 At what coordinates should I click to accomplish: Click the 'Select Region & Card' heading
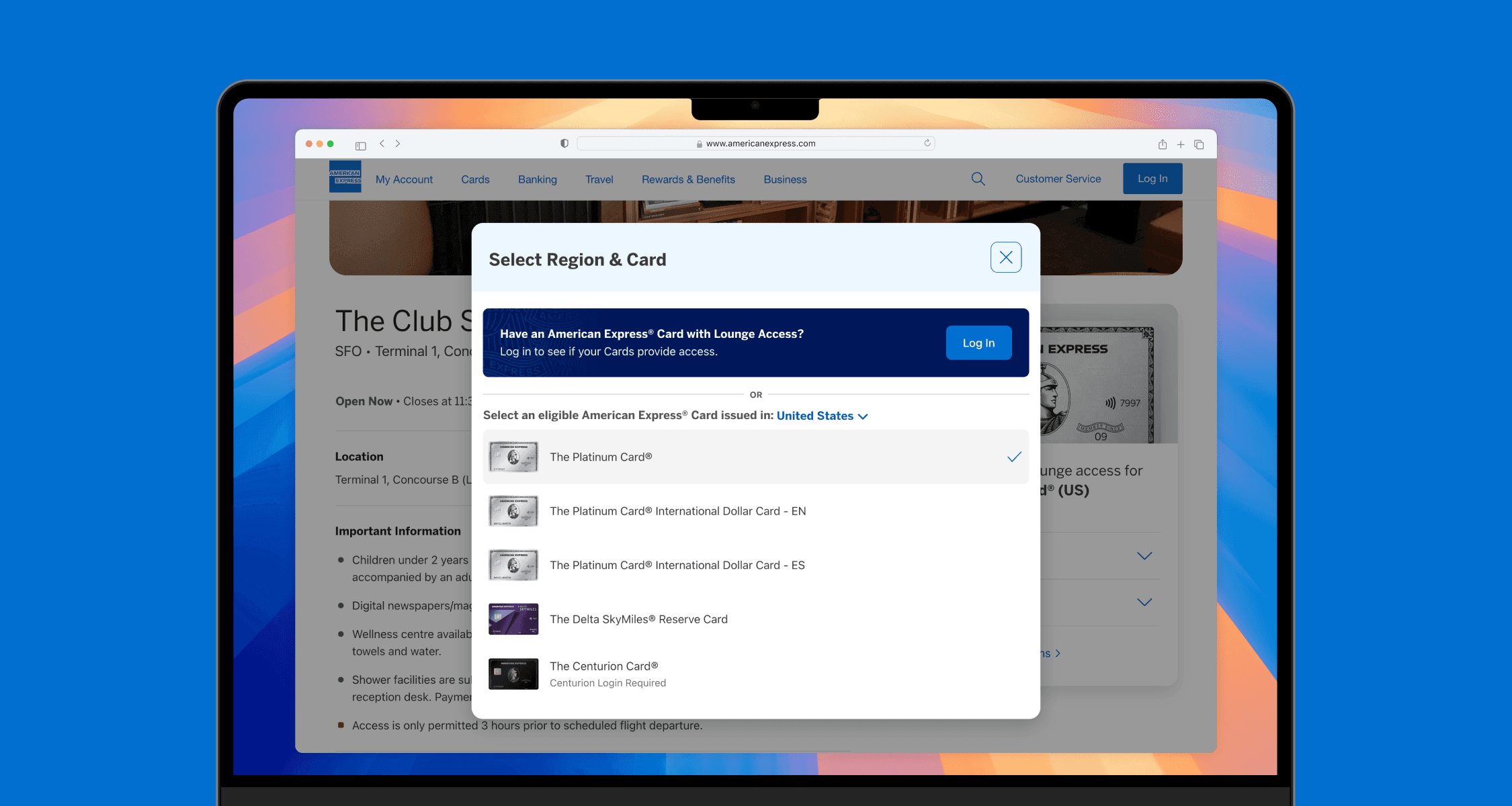coord(577,260)
